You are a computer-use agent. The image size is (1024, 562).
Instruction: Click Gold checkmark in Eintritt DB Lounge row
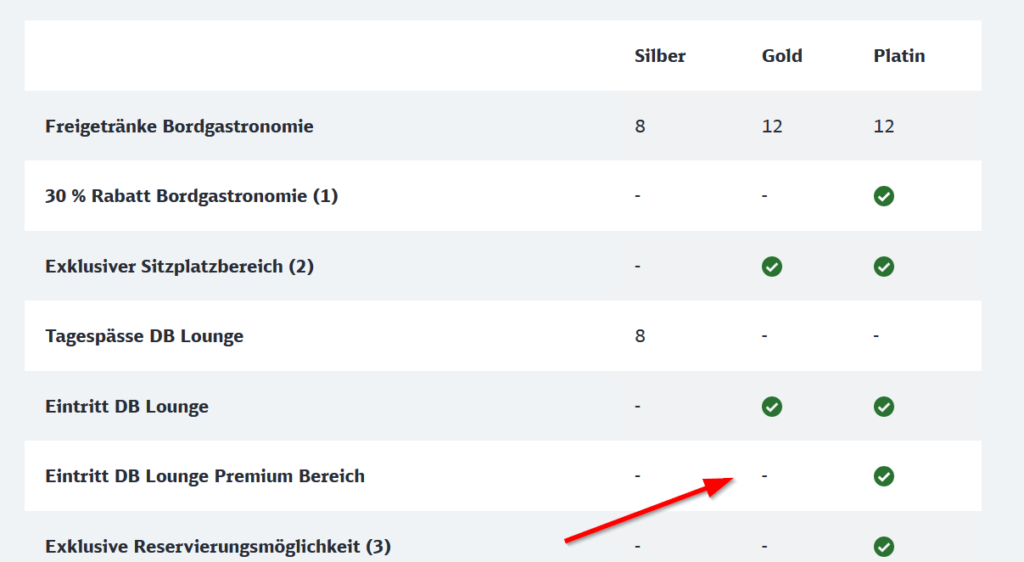click(x=772, y=407)
